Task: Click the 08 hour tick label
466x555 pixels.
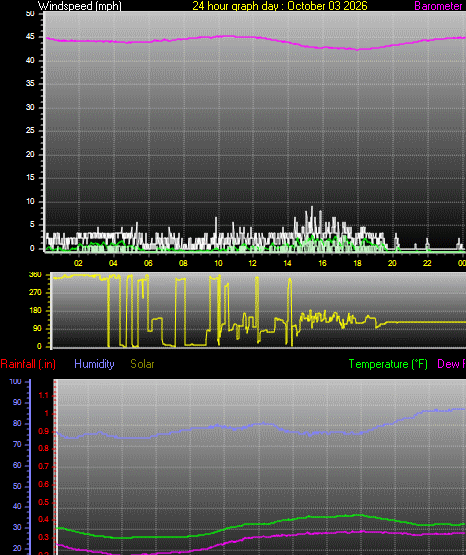Action: point(183,263)
